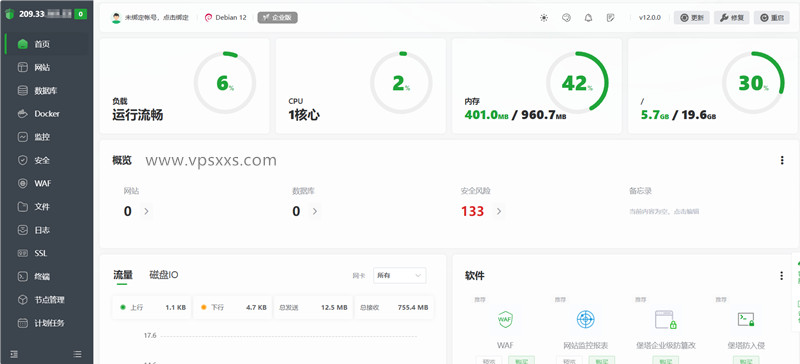Click the 401.0MB / 960.7MB memory value
800x364 pixels.
click(515, 115)
